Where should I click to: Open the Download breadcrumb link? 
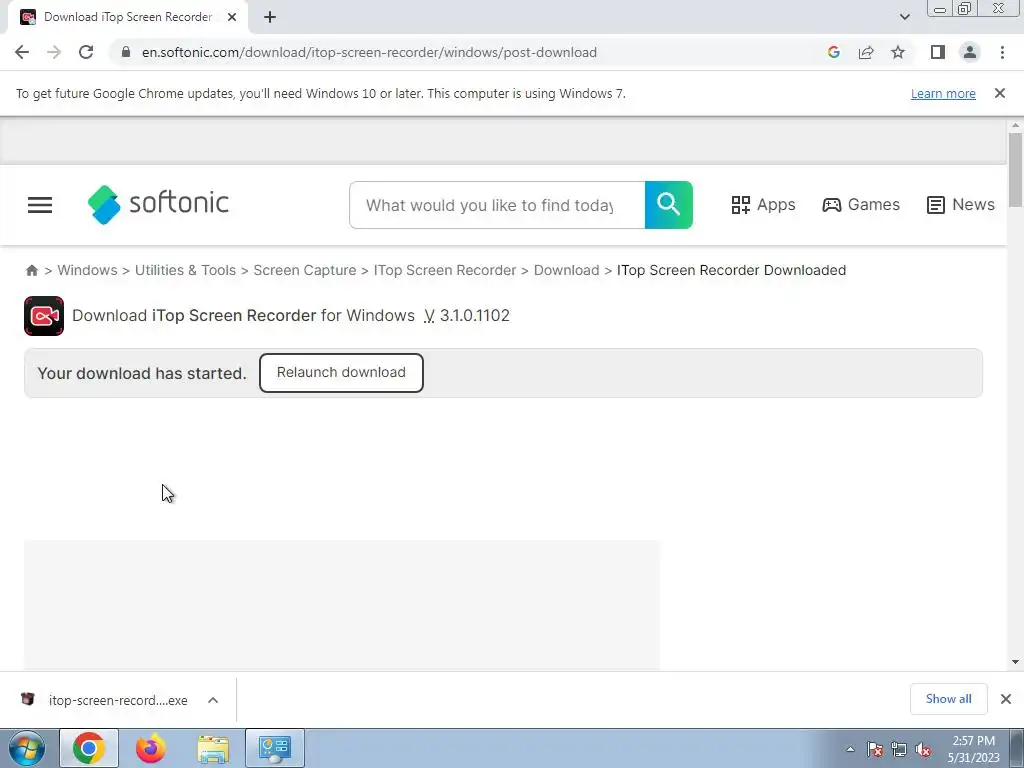(x=566, y=270)
